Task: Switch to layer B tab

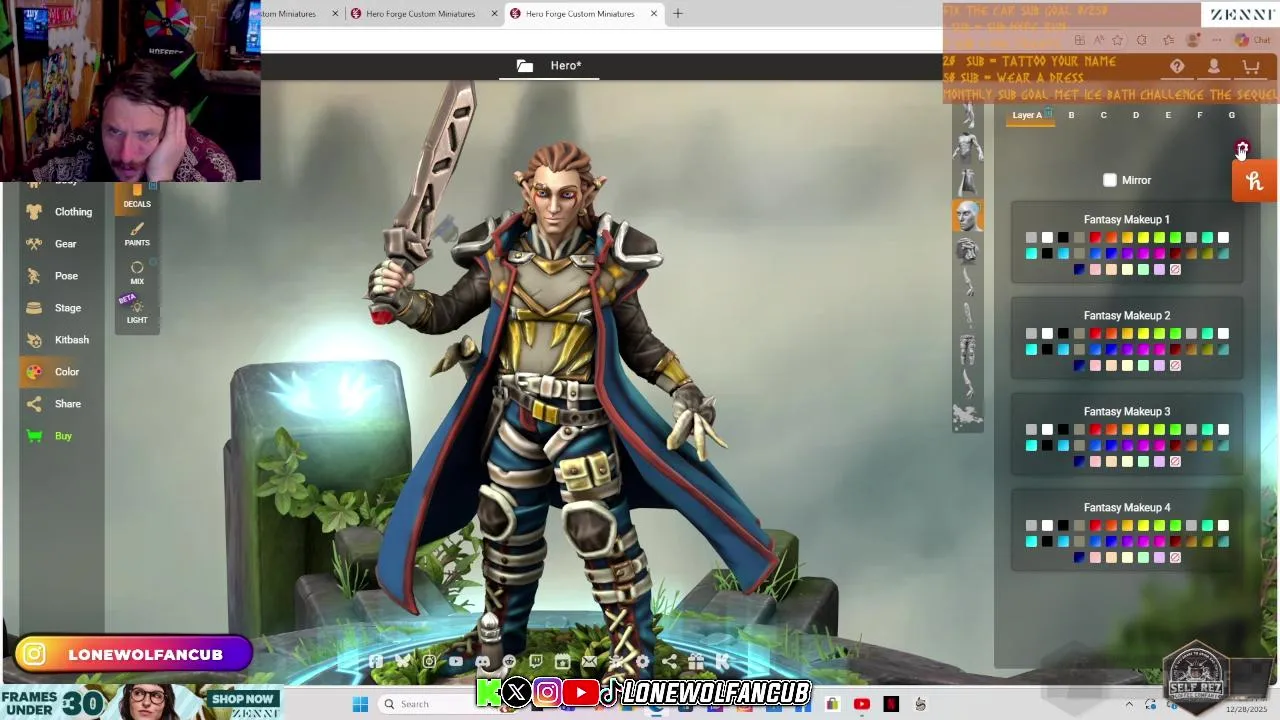Action: [x=1071, y=115]
